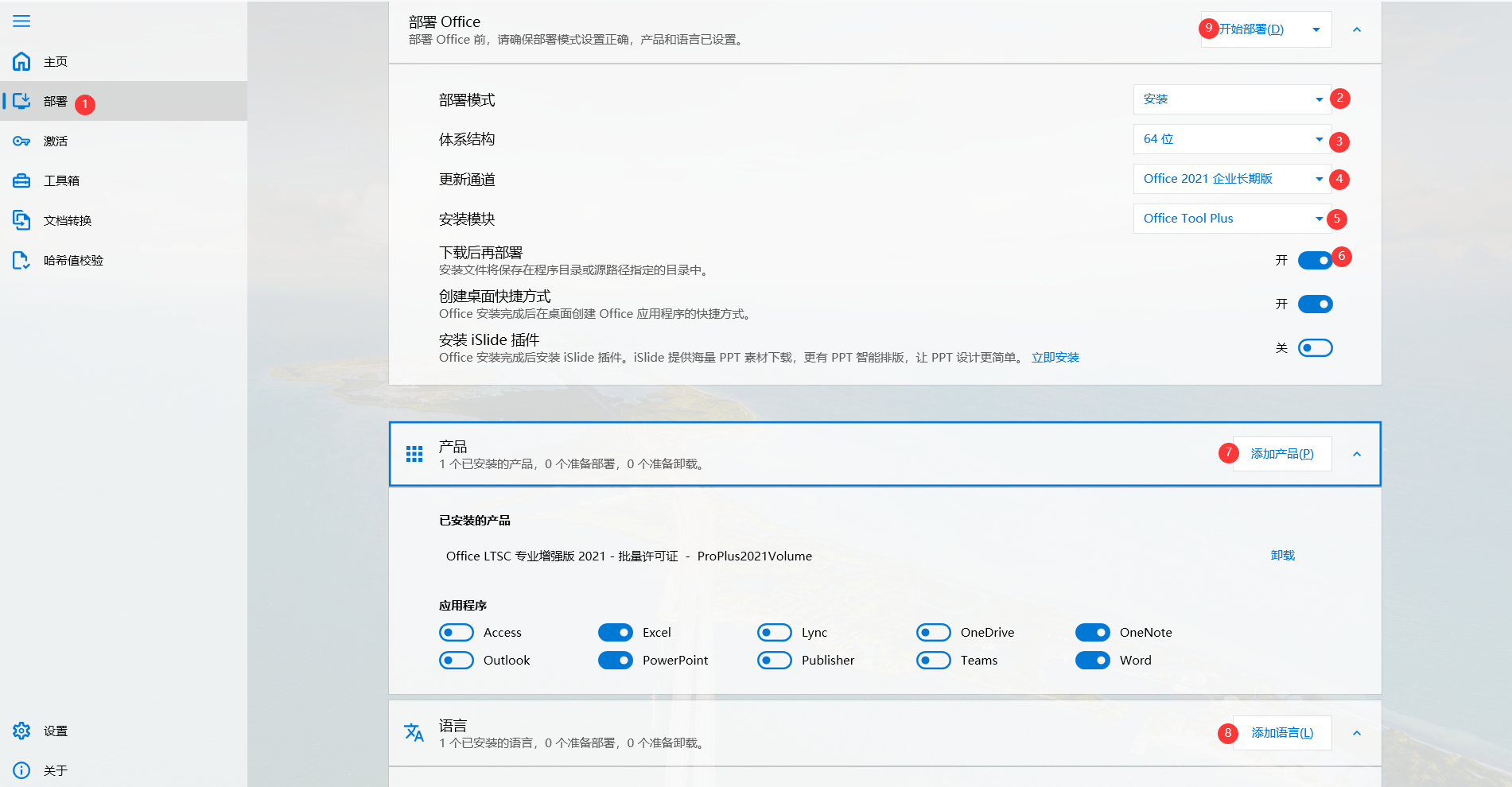Click the 添加产品(P) button
The height and width of the screenshot is (787, 1512).
[1281, 454]
